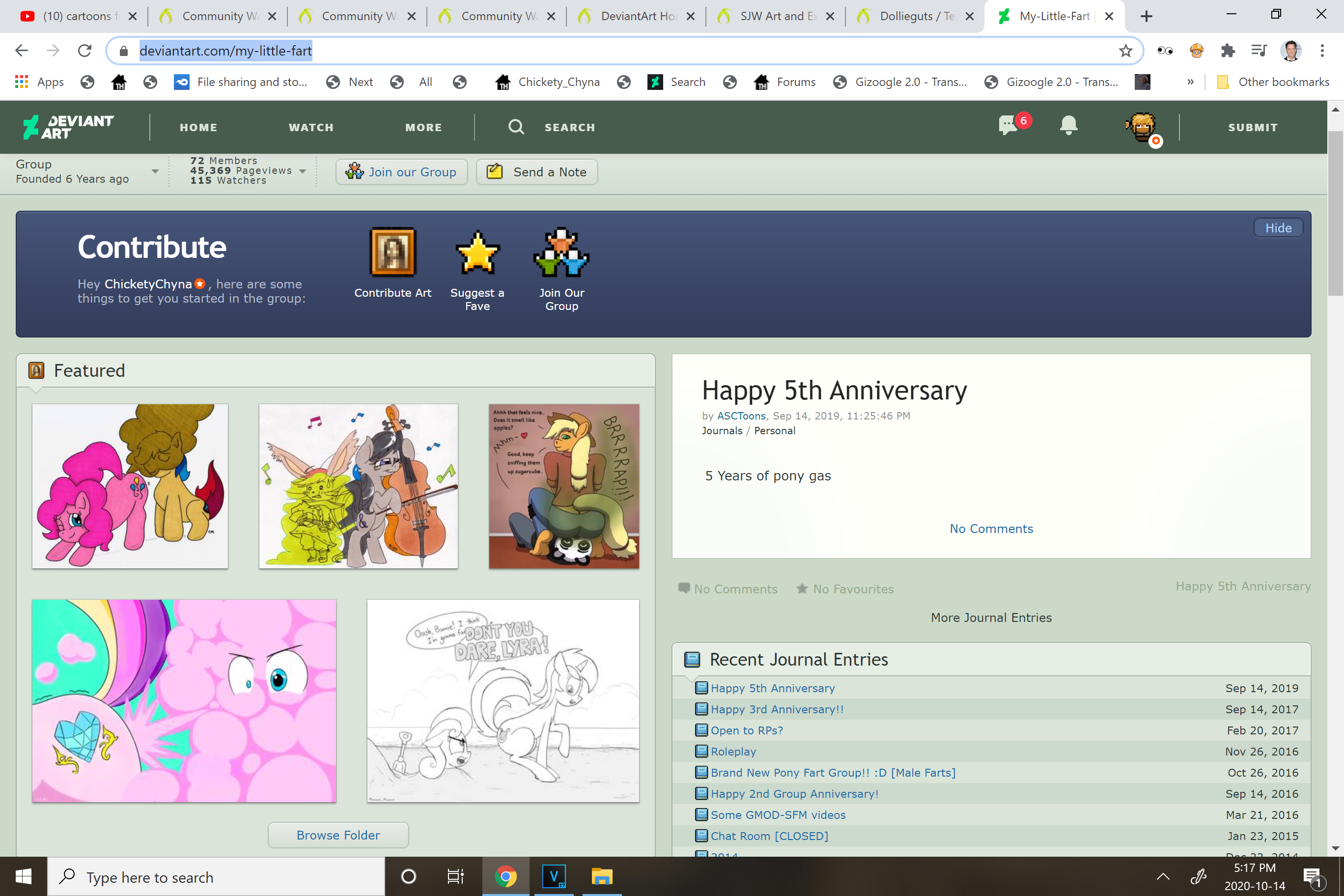Hide the Contribute banner
The image size is (1344, 896).
[1278, 227]
